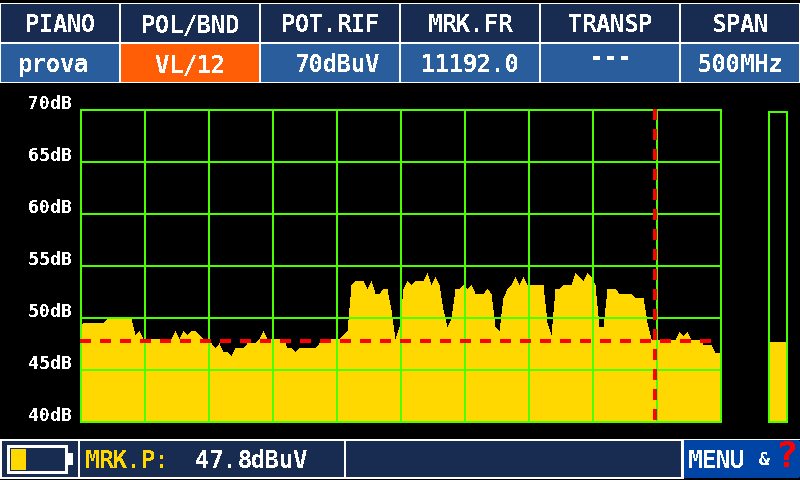Click the 60dB axis label
This screenshot has height=480, width=800.
coord(50,207)
